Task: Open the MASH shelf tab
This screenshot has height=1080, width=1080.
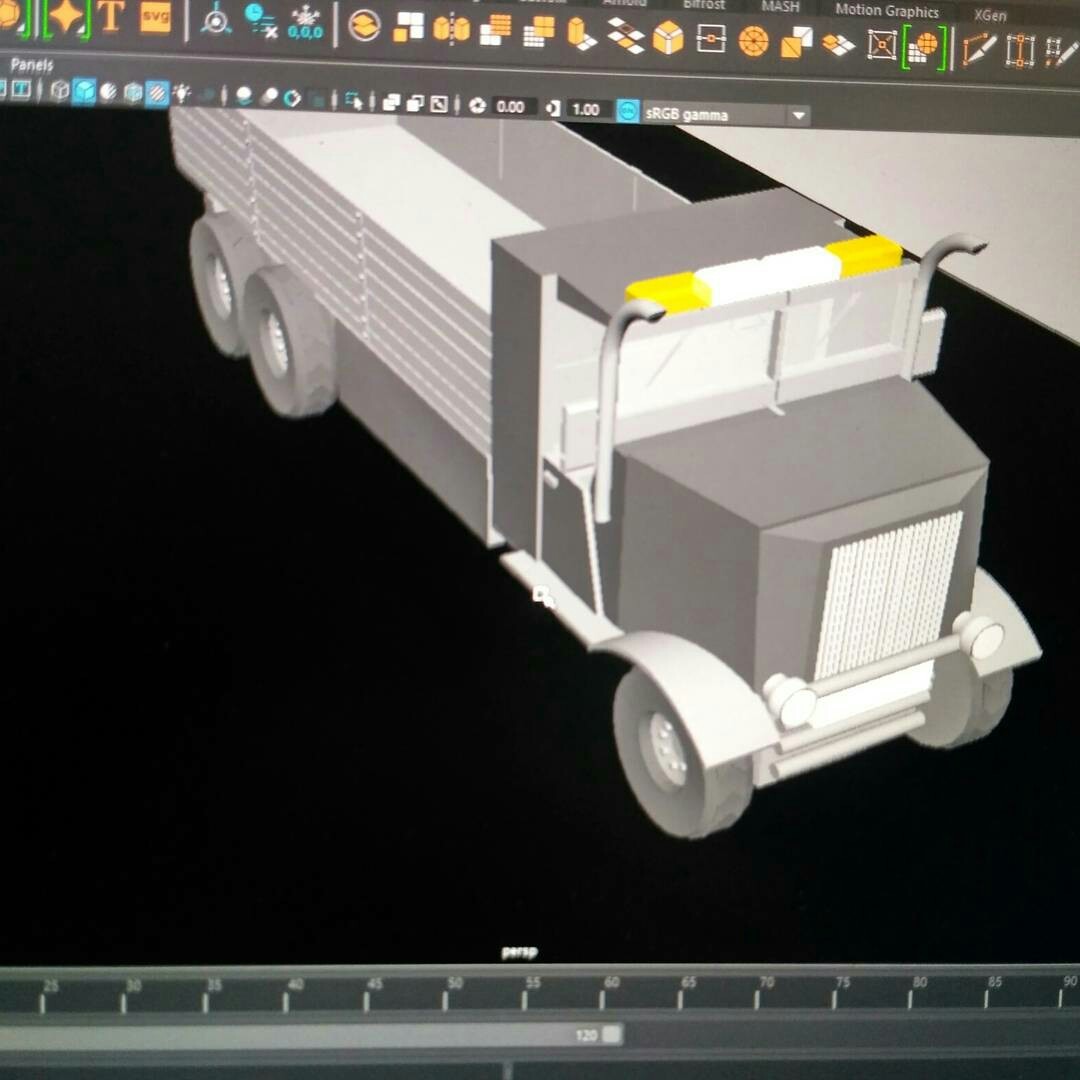Action: (780, 7)
